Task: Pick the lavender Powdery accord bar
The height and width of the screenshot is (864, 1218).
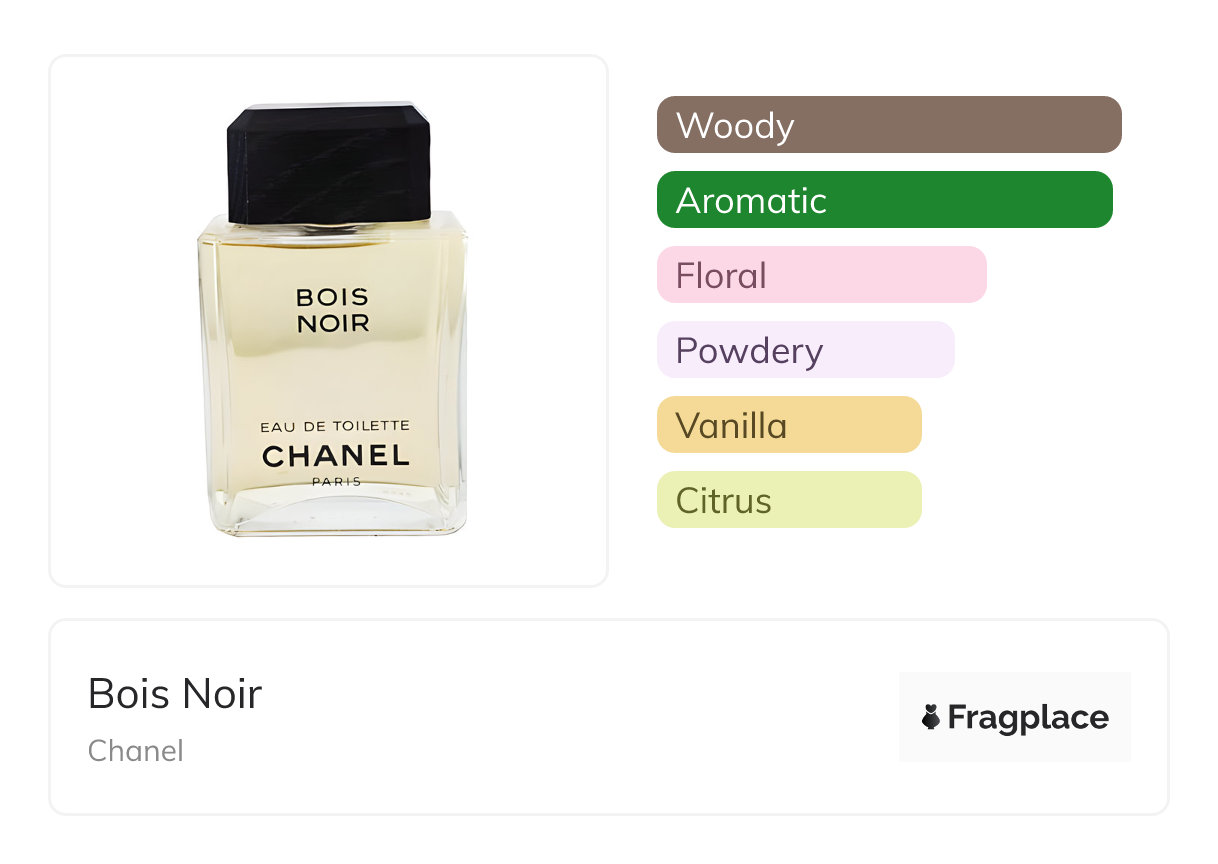Action: (x=805, y=350)
